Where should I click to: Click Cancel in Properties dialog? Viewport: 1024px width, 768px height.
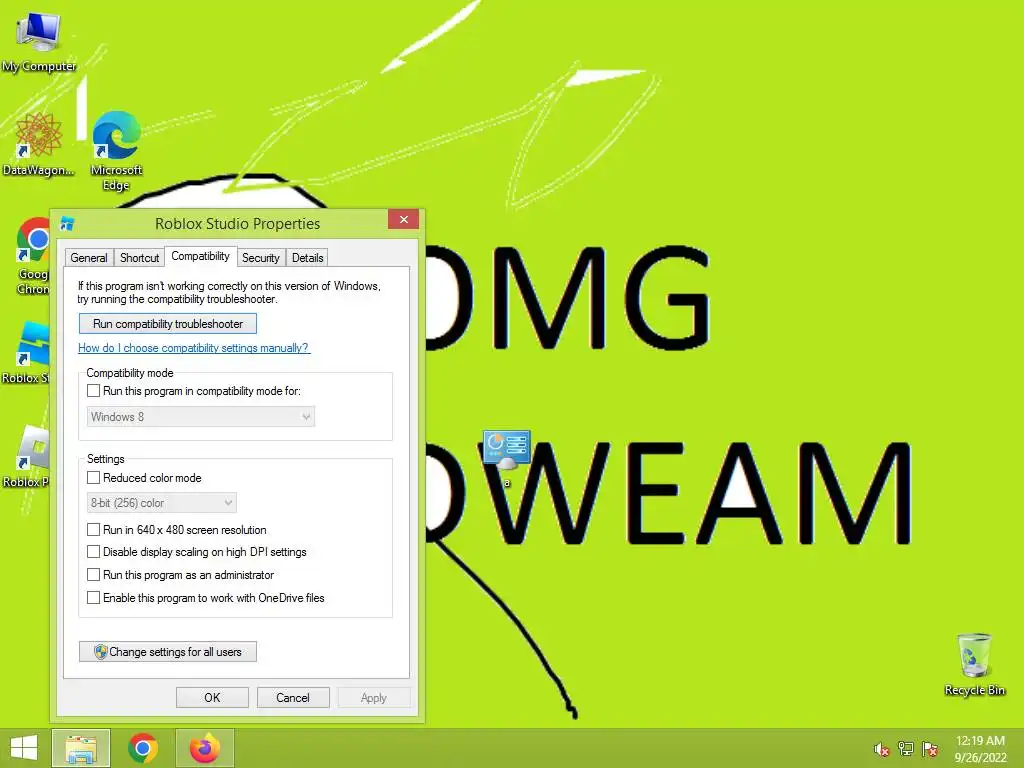[x=293, y=697]
